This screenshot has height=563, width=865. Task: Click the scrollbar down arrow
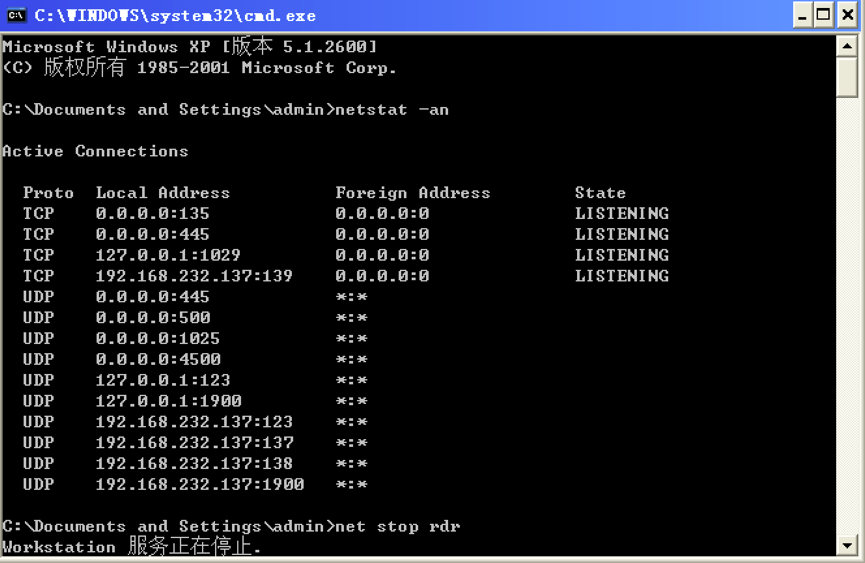pos(848,545)
